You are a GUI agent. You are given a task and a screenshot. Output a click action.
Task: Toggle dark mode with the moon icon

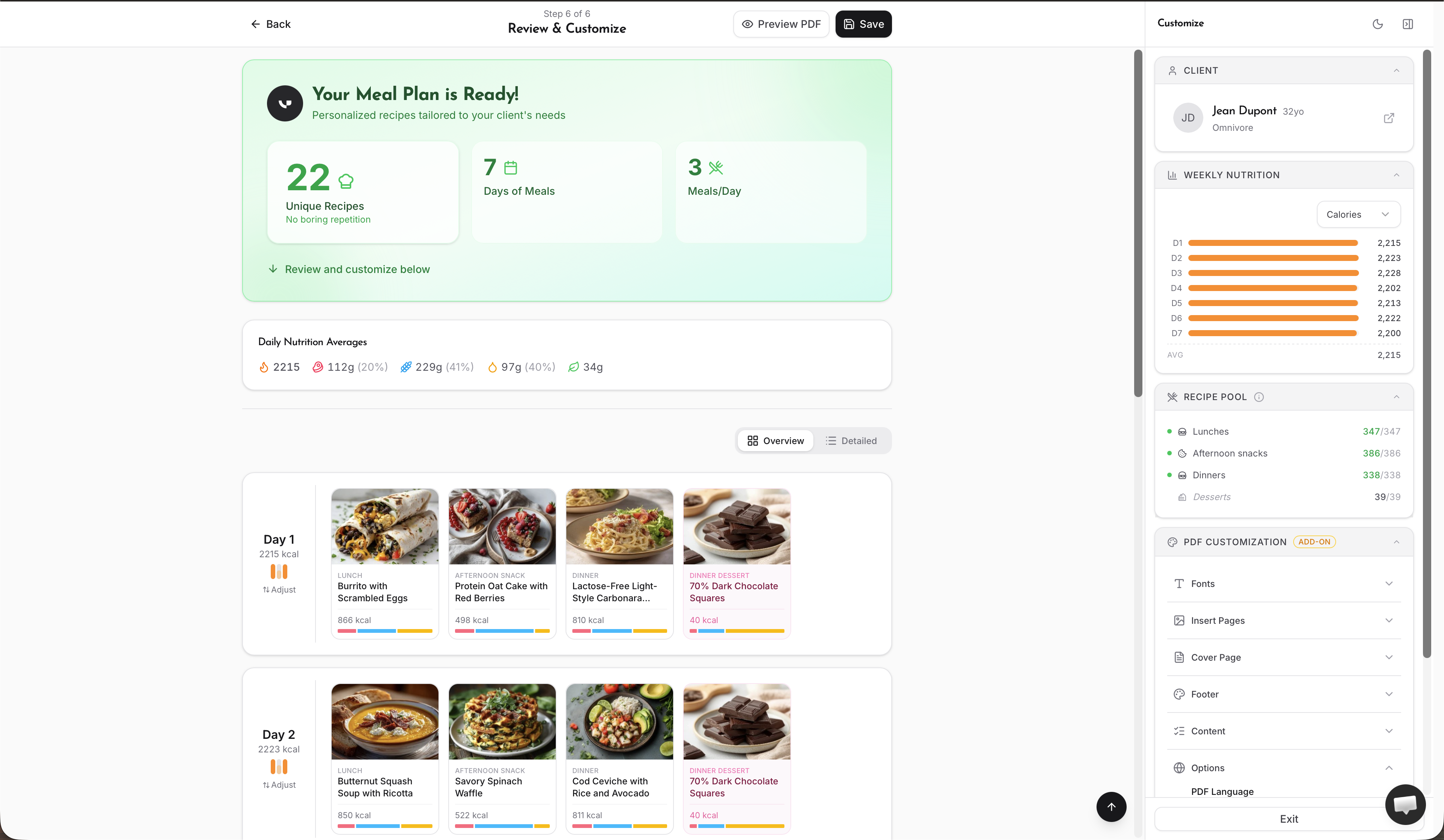[1378, 23]
